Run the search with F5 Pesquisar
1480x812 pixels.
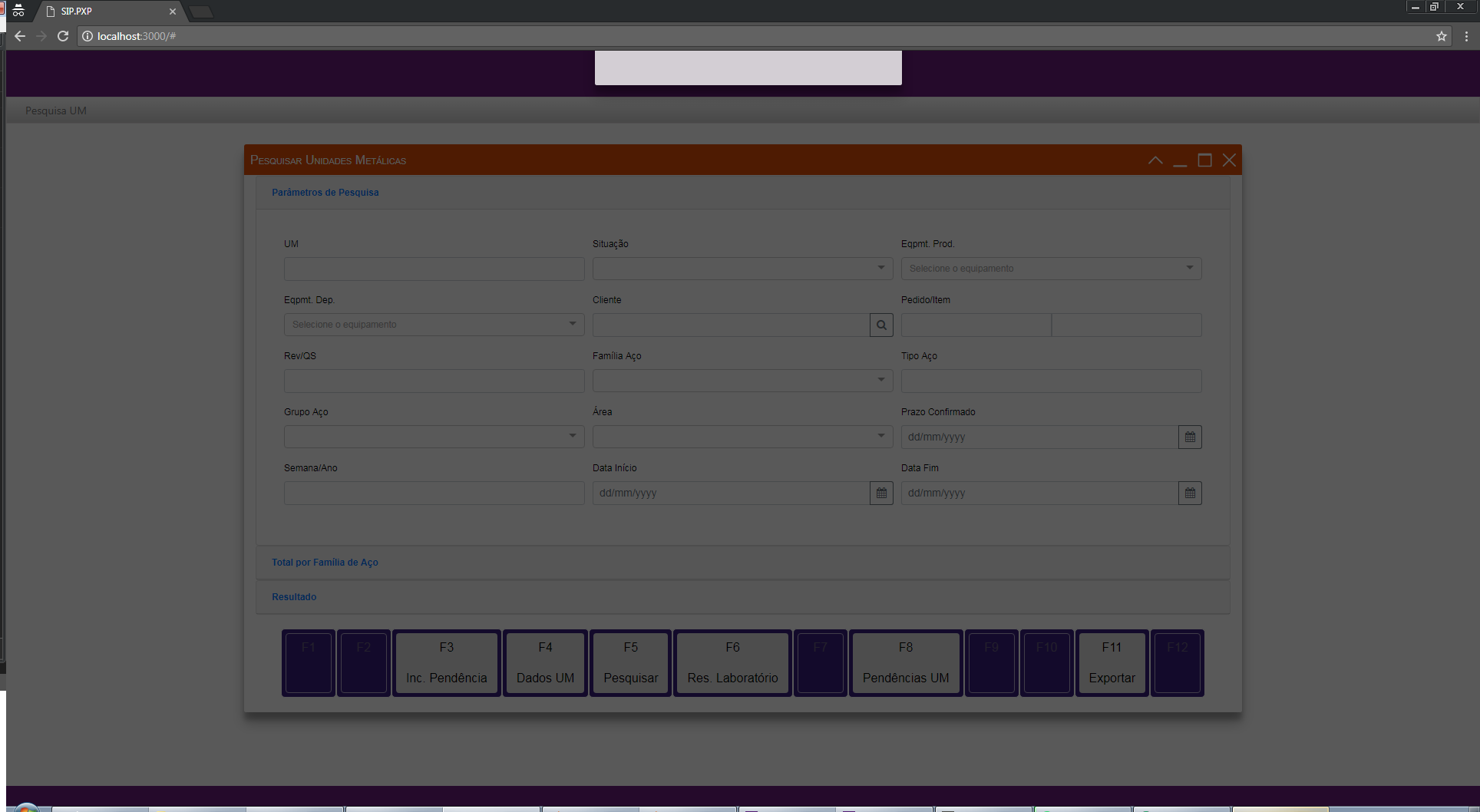630,663
